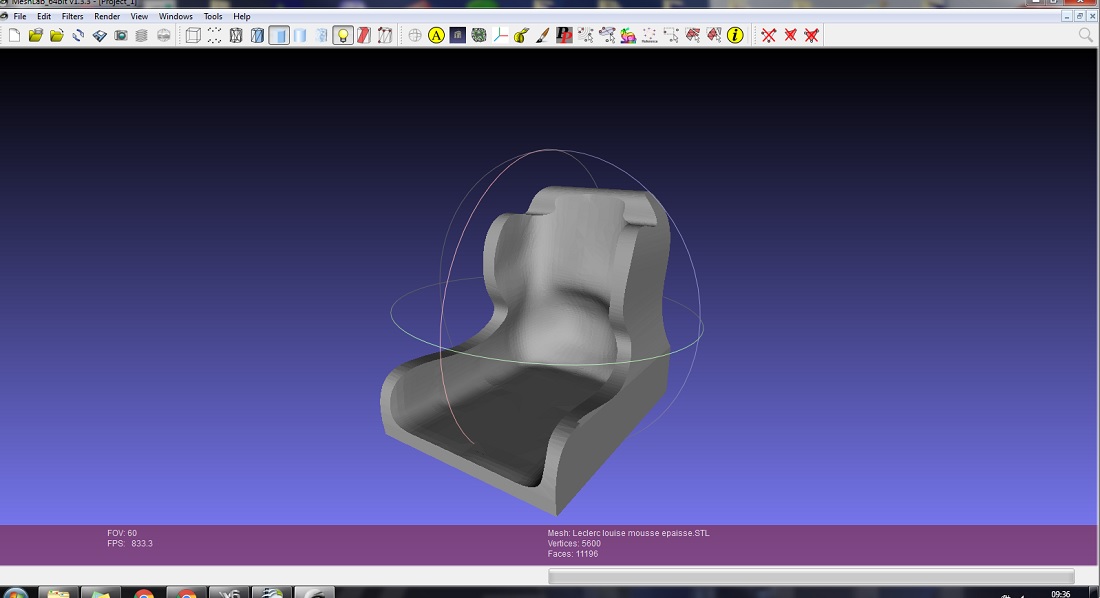This screenshot has width=1100, height=598.
Task: Open the Help menu
Action: (241, 16)
